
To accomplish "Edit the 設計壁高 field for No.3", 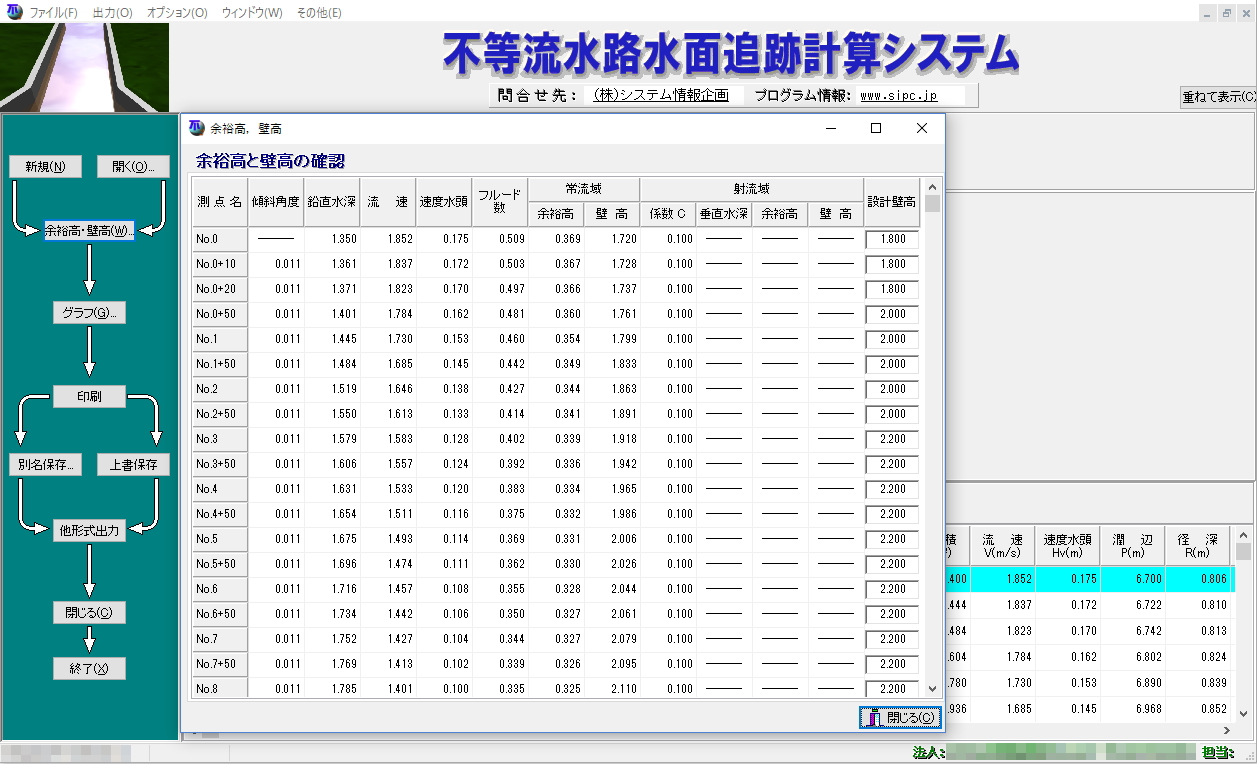I will pyautogui.click(x=893, y=439).
